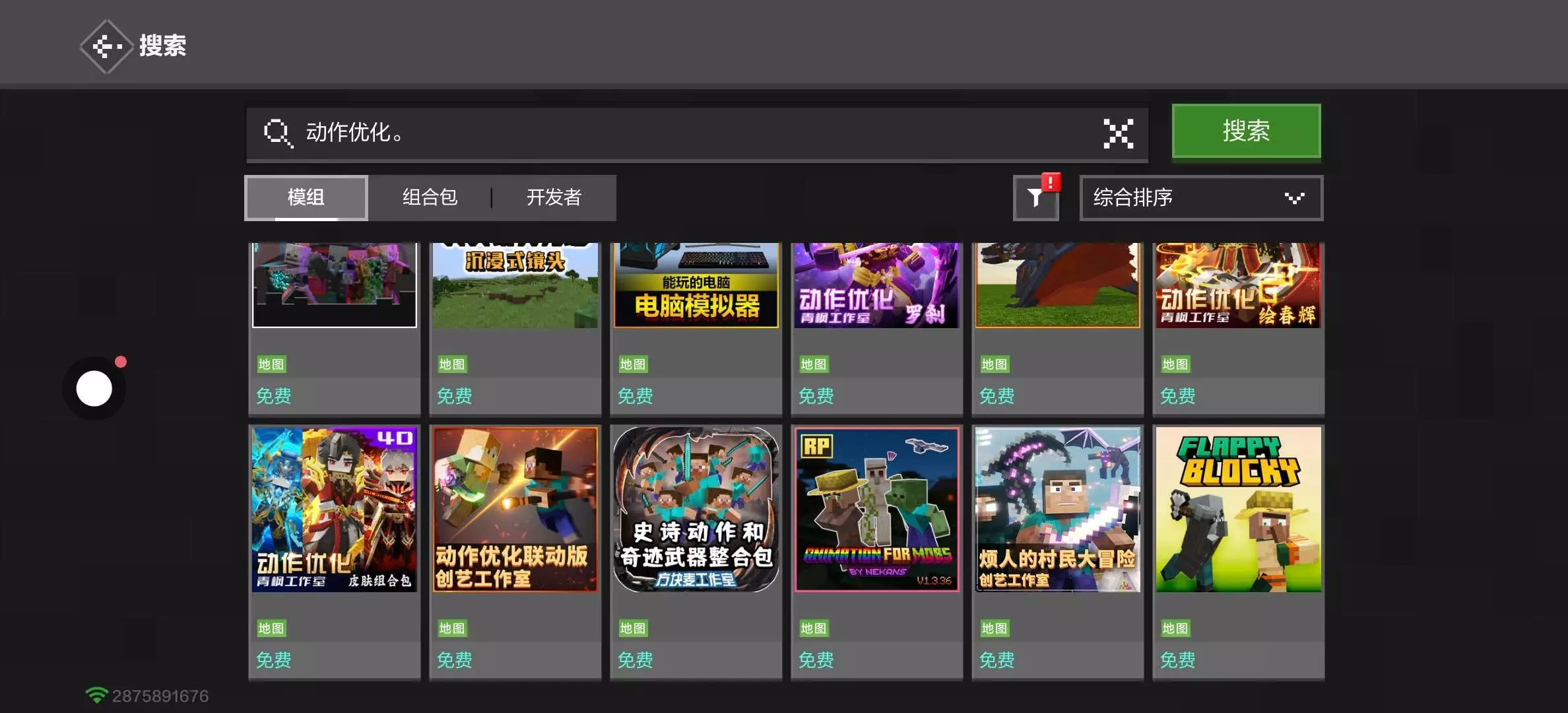Click the back arrow diamond icon
Viewport: 1568px width, 713px height.
106,46
